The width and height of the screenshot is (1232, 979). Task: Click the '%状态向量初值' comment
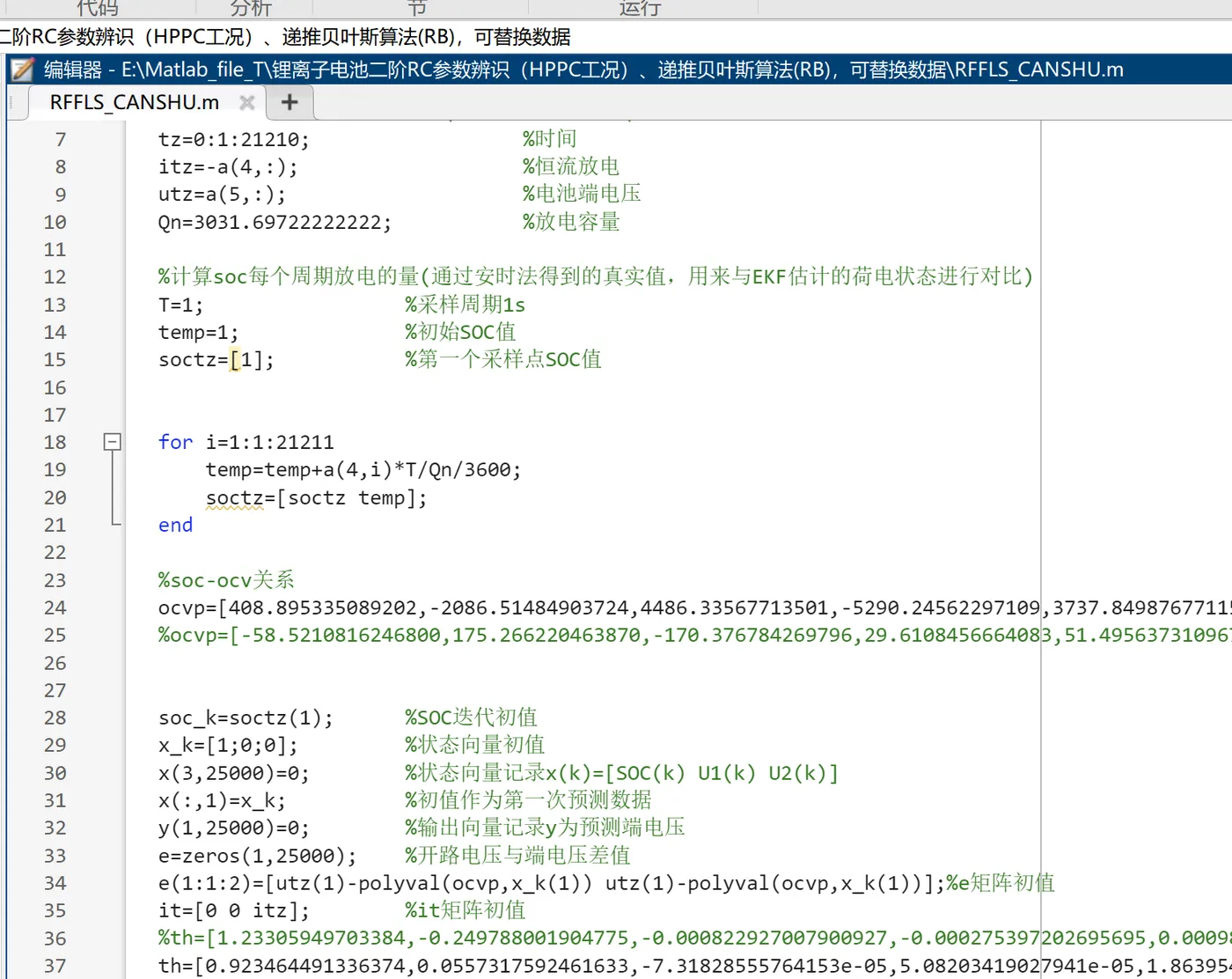pos(475,745)
